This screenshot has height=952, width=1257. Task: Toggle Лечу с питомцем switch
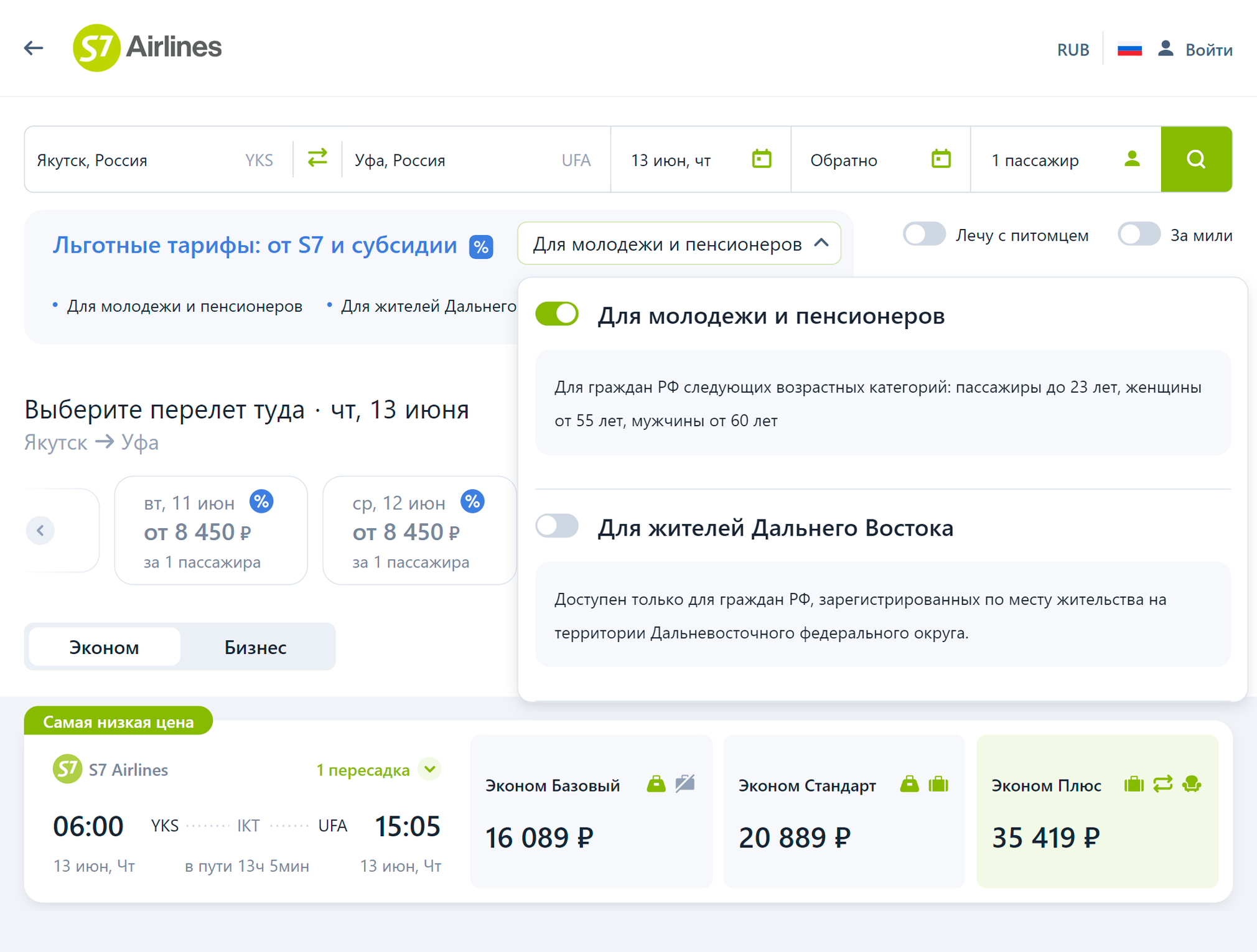click(x=925, y=235)
